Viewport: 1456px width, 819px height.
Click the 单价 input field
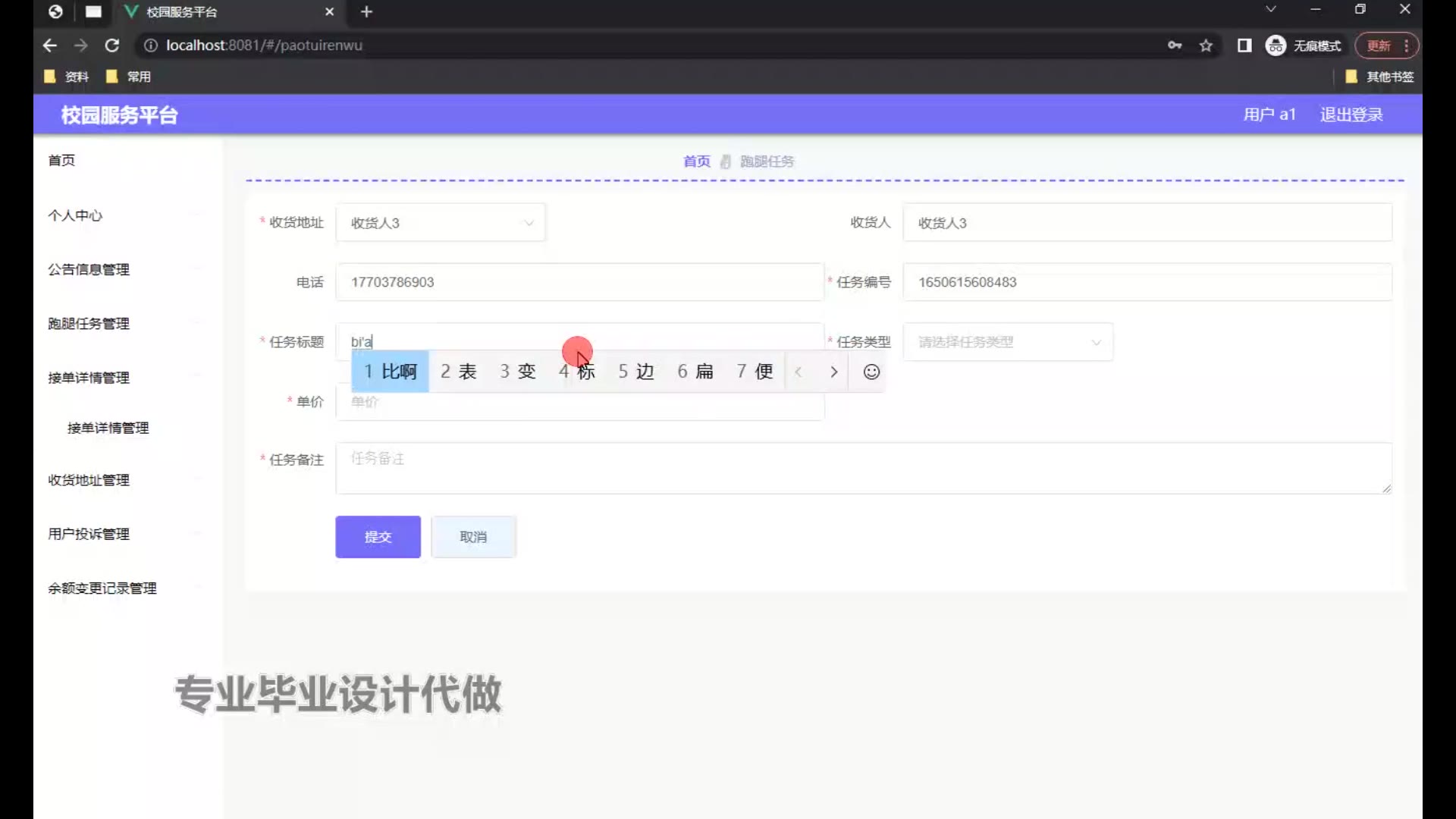coord(580,403)
